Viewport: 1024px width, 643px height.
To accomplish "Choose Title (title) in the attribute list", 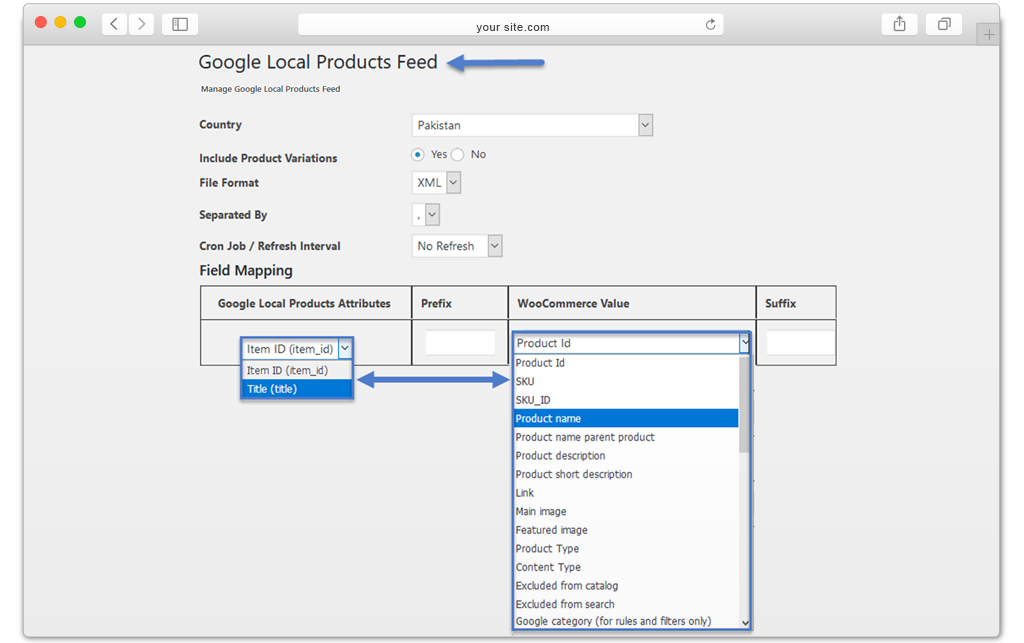I will pos(297,389).
